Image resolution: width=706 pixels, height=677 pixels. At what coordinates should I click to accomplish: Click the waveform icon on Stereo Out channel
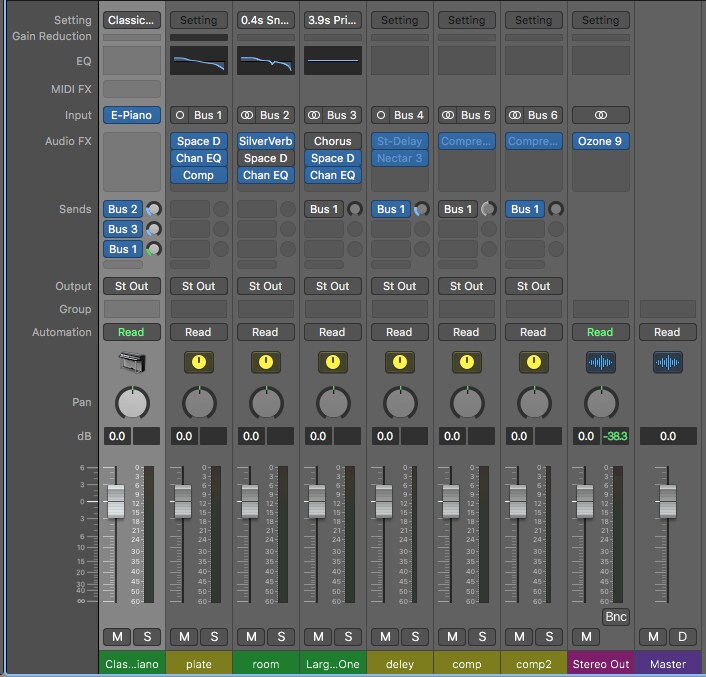(601, 362)
